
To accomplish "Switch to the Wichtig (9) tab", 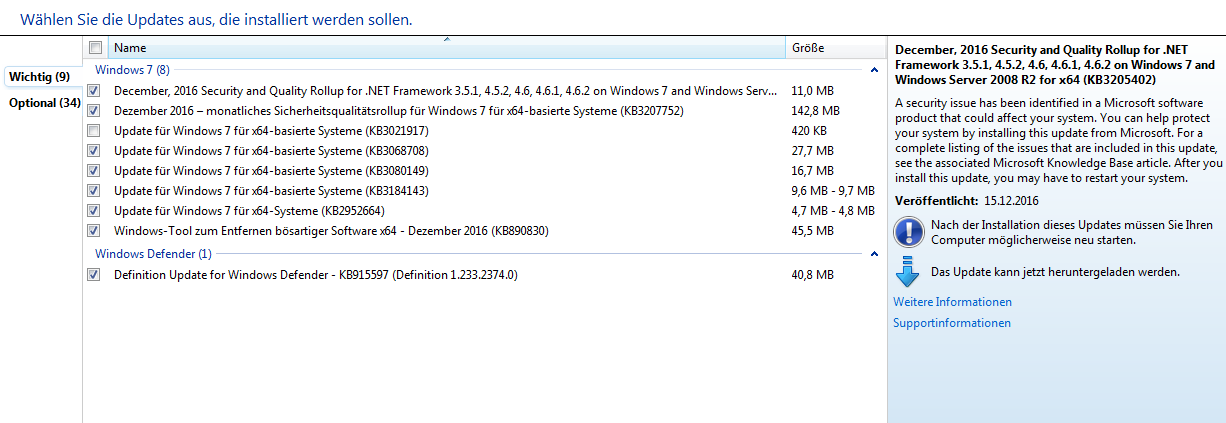I will coord(40,77).
